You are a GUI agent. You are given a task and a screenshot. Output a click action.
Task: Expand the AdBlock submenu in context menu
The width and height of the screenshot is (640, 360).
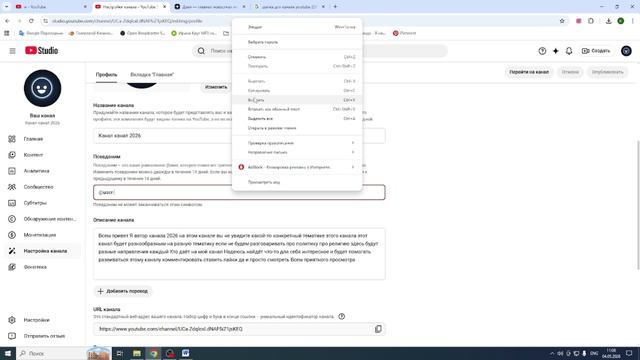[x=297, y=167]
